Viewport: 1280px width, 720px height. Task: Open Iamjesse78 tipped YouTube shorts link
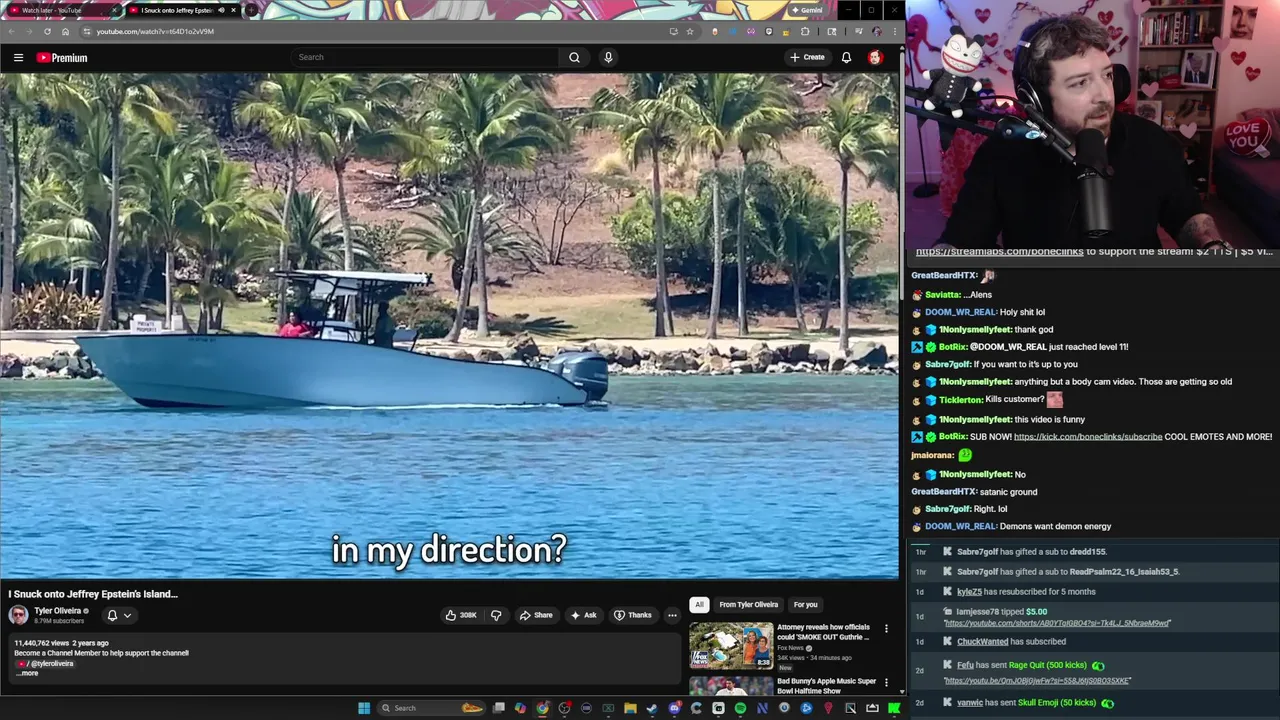pos(1056,623)
